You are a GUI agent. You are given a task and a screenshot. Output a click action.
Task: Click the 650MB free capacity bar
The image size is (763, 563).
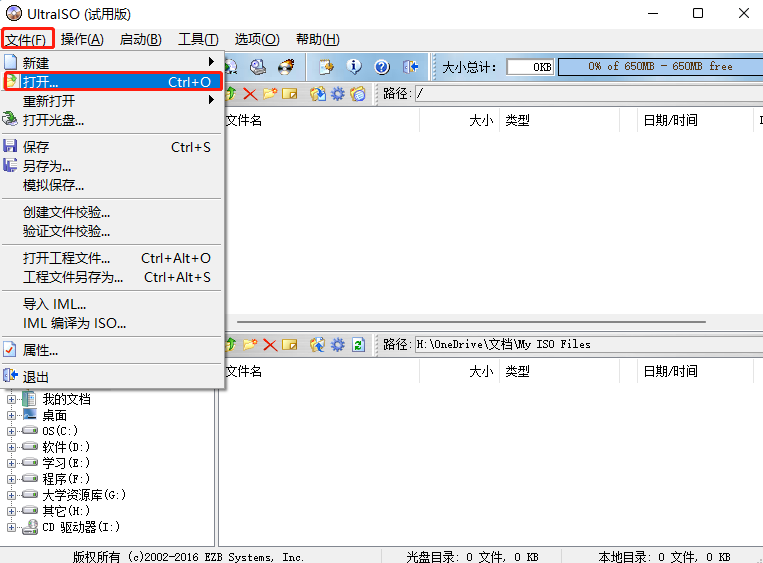(x=660, y=67)
